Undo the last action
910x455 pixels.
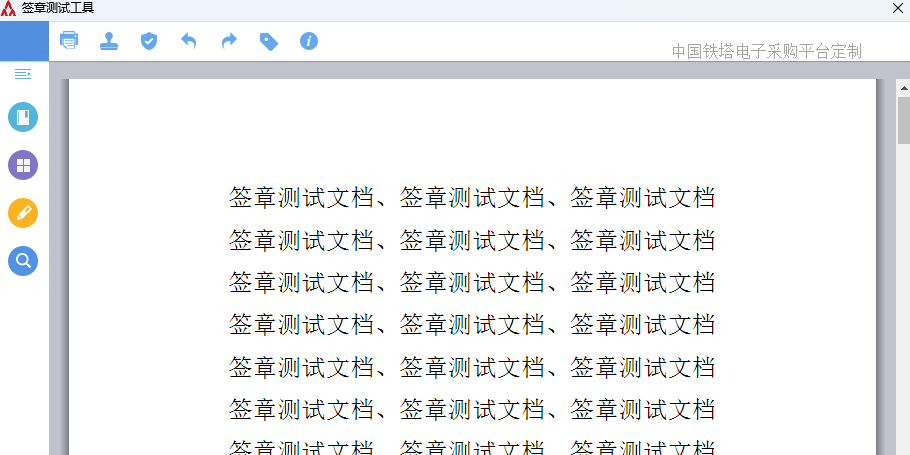pyautogui.click(x=189, y=41)
